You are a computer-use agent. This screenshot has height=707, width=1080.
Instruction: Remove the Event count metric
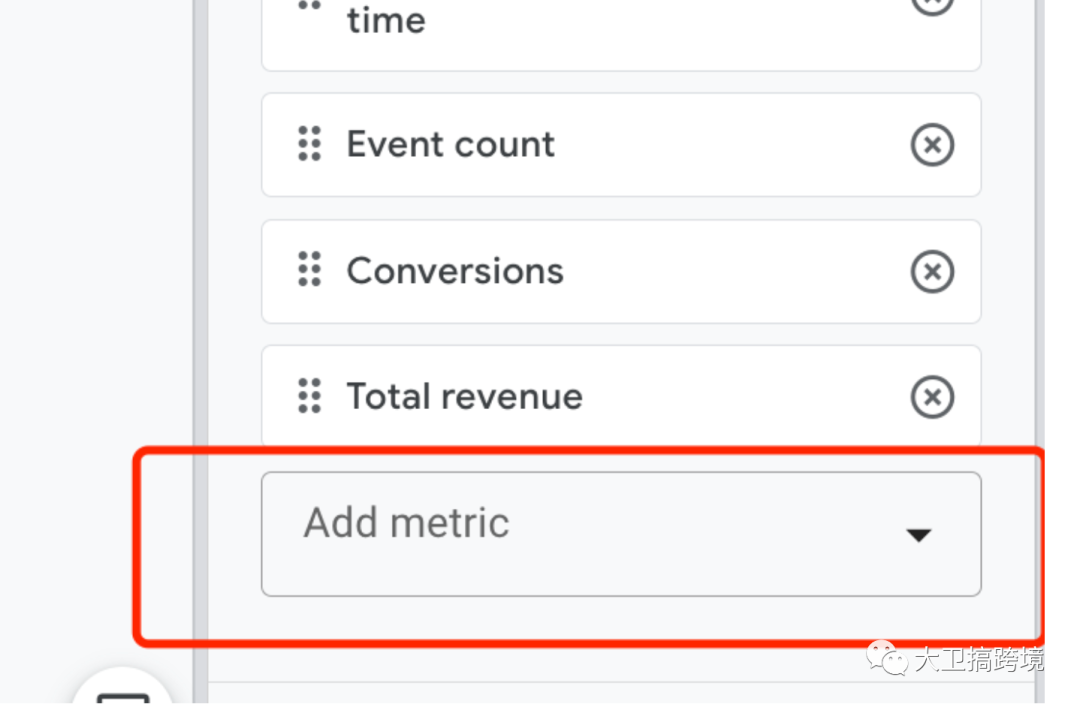coord(932,145)
